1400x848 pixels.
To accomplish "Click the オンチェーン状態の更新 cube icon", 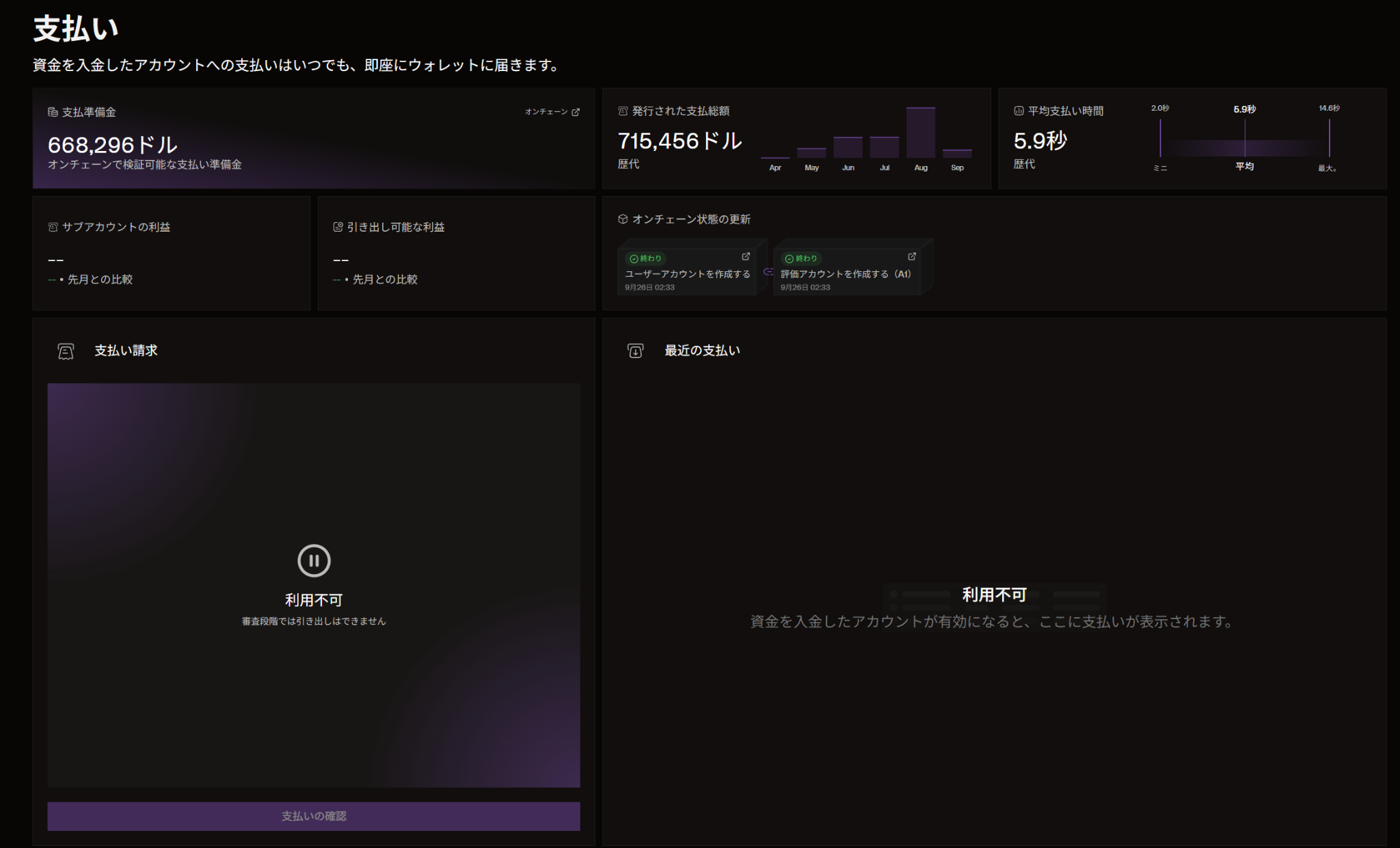I will tap(623, 219).
